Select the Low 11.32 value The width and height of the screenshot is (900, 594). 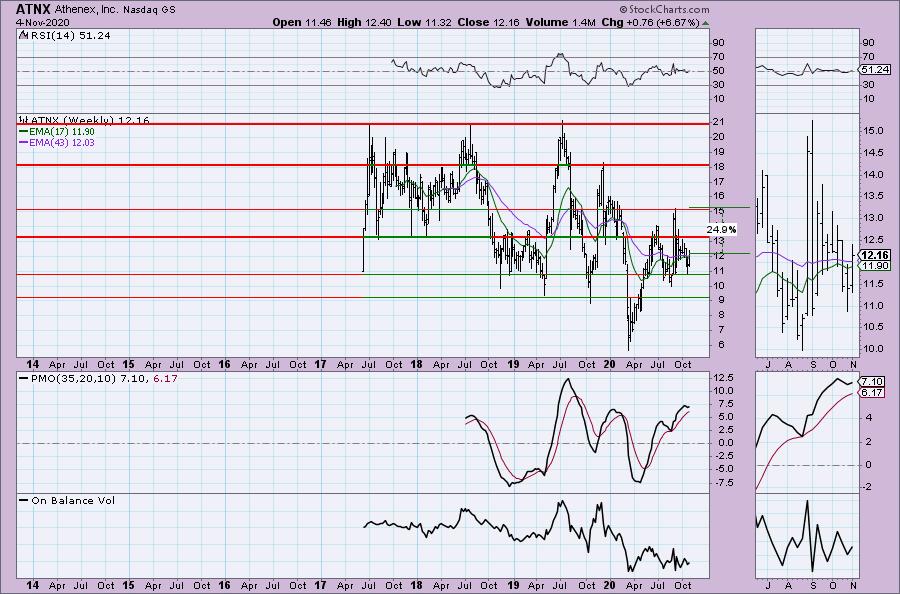coord(426,22)
